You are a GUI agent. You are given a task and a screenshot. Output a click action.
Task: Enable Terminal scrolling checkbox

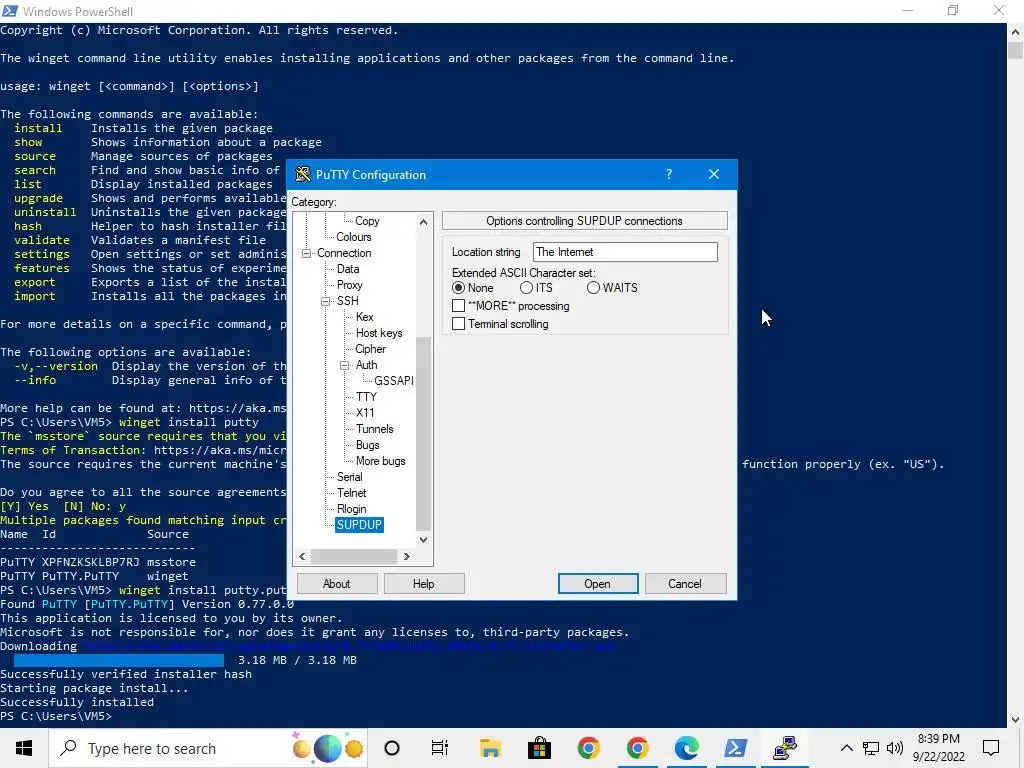click(458, 324)
